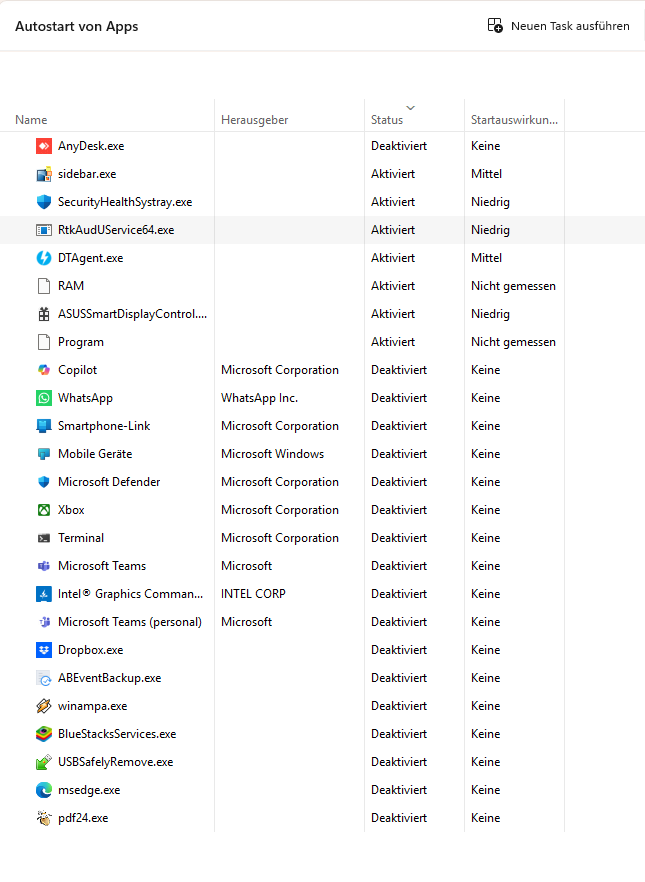Image resolution: width=645 pixels, height=882 pixels.
Task: Click the Copilot icon
Action: 44,370
